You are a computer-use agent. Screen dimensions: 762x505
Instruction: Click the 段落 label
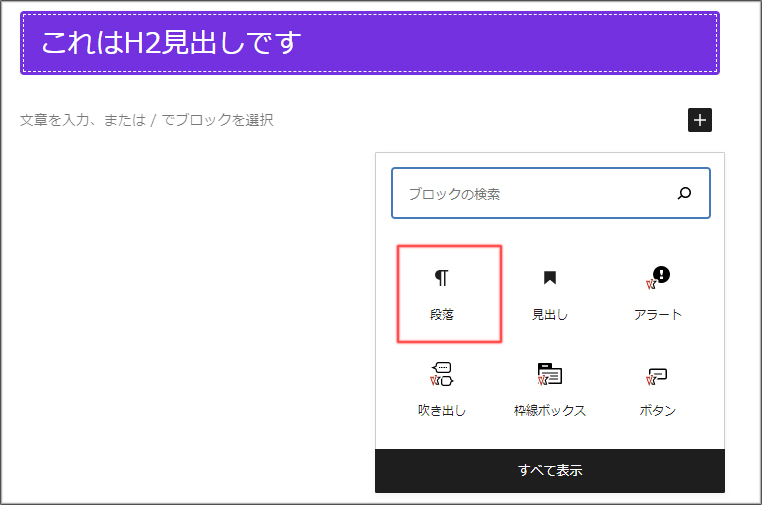point(441,315)
